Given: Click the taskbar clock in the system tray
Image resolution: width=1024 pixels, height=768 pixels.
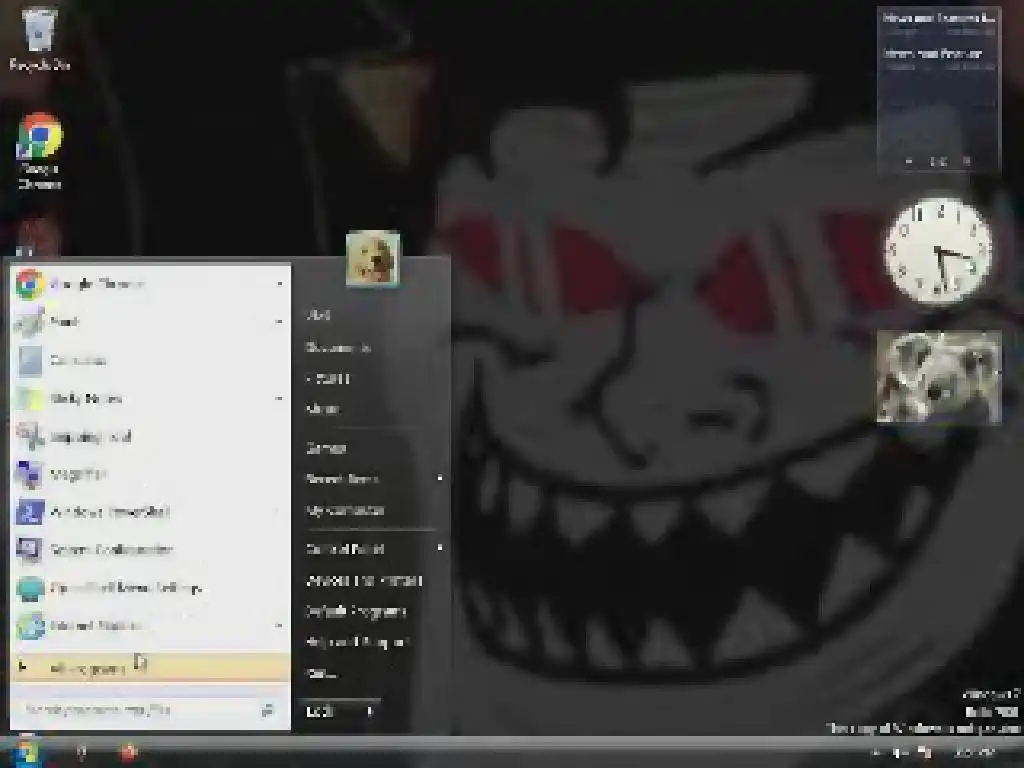Looking at the screenshot, I should [974, 752].
